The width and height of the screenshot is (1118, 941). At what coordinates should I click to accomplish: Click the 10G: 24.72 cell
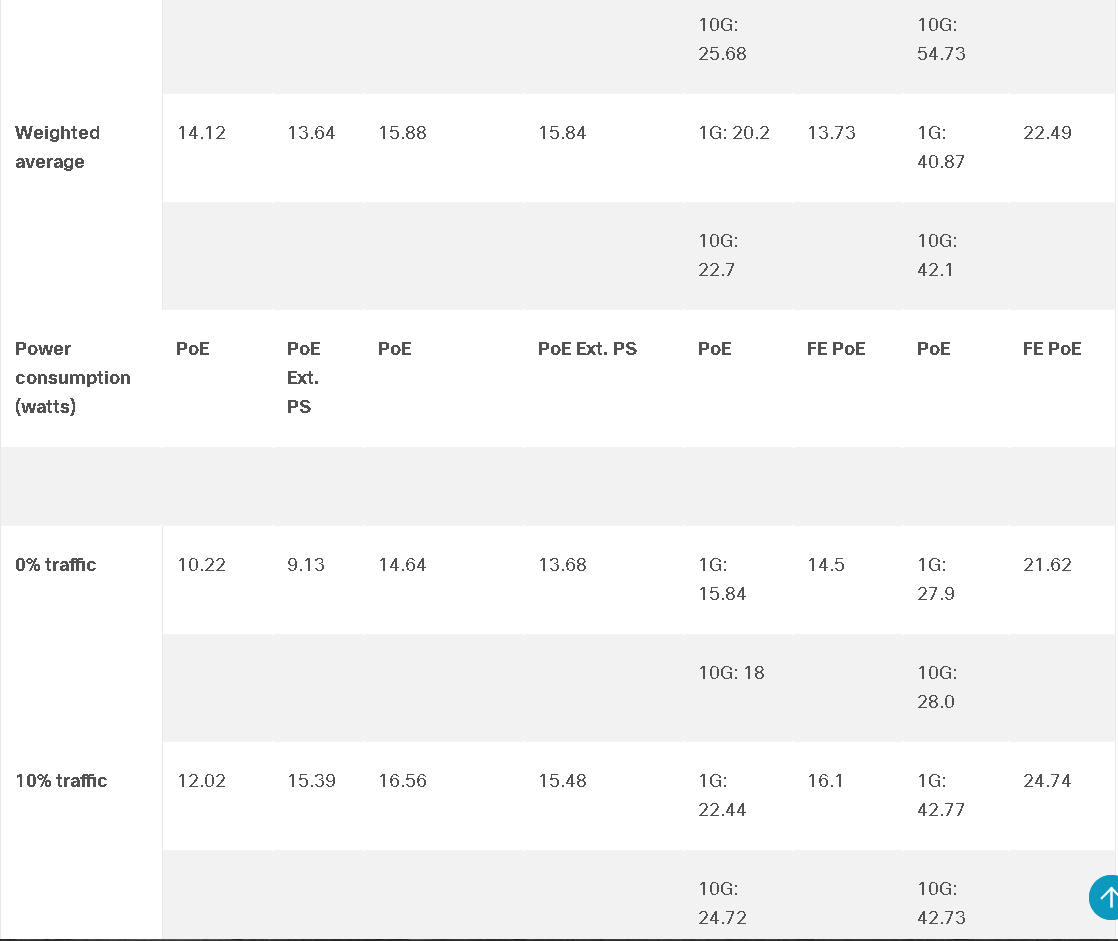coord(722,903)
